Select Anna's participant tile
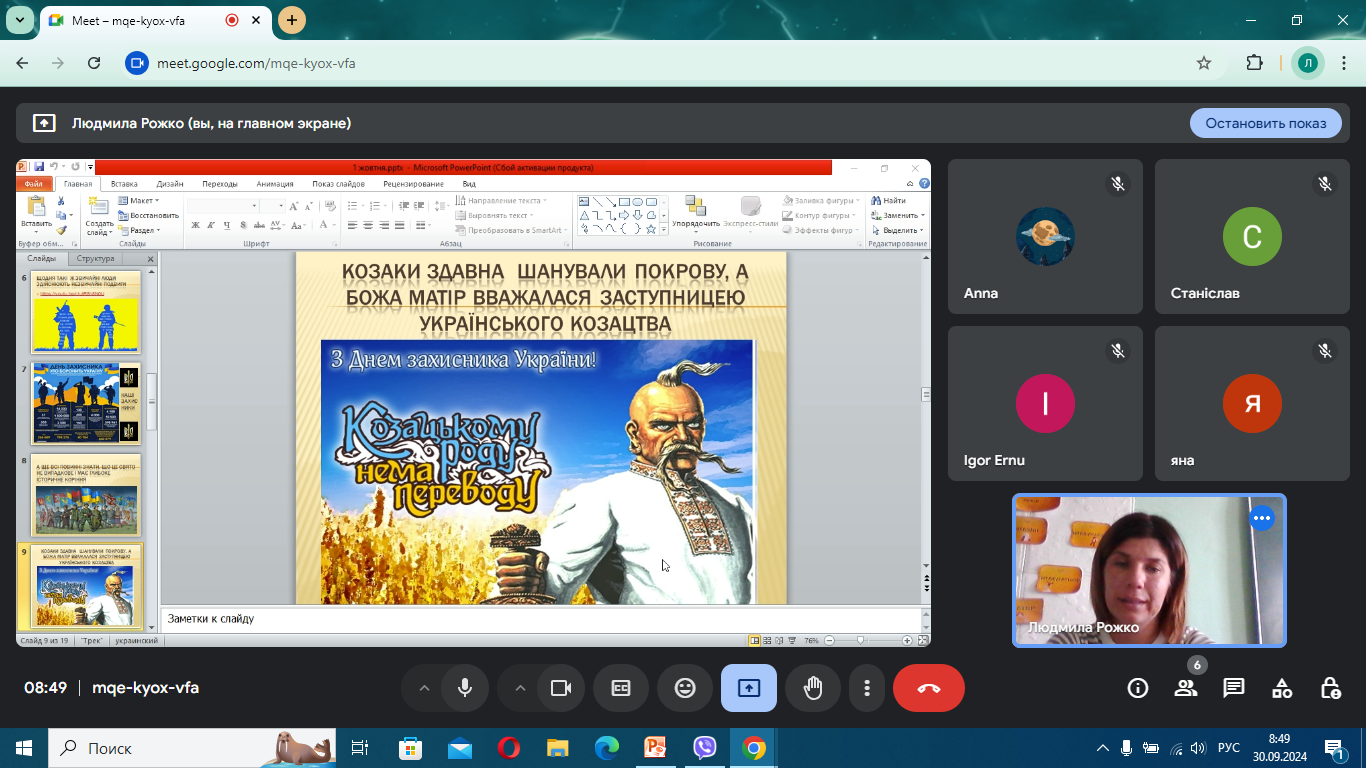Screen dimensions: 1366x768 (1045, 236)
